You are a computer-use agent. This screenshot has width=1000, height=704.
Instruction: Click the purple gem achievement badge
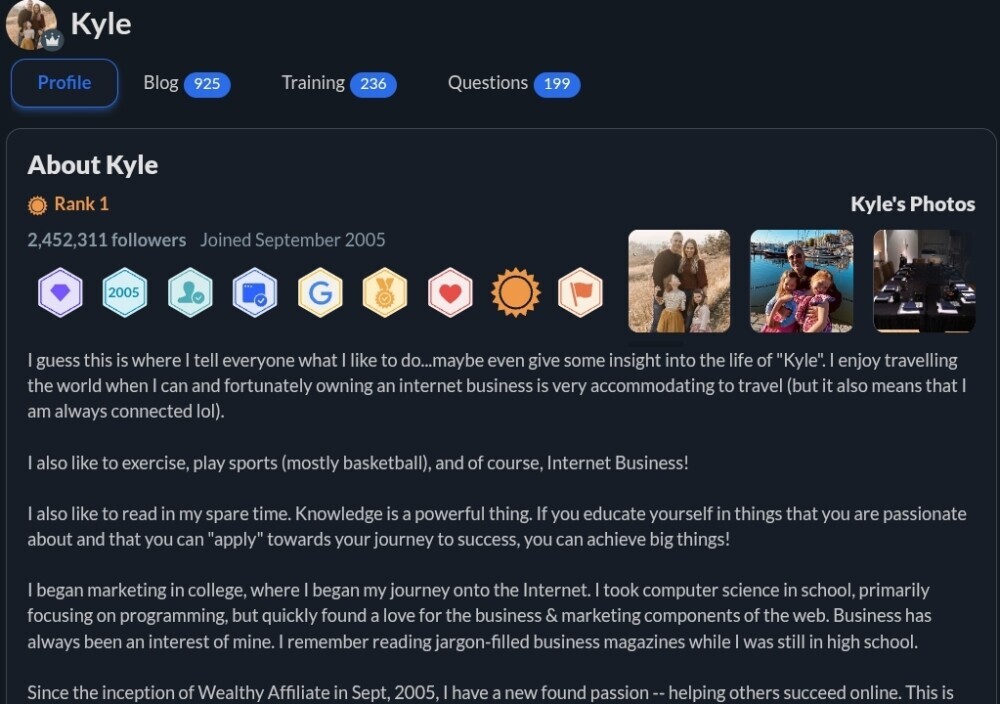coord(60,292)
